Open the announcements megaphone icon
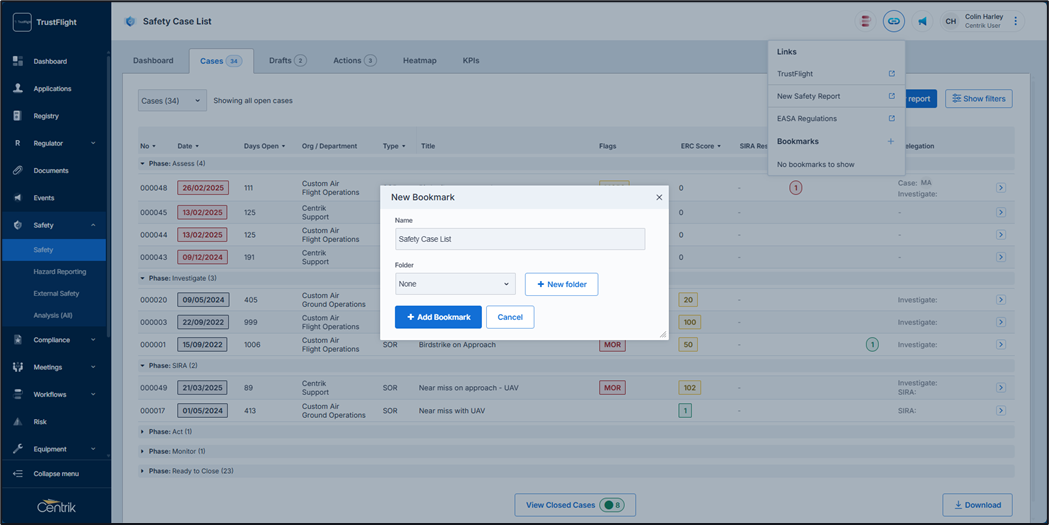The image size is (1049, 525). [x=922, y=21]
